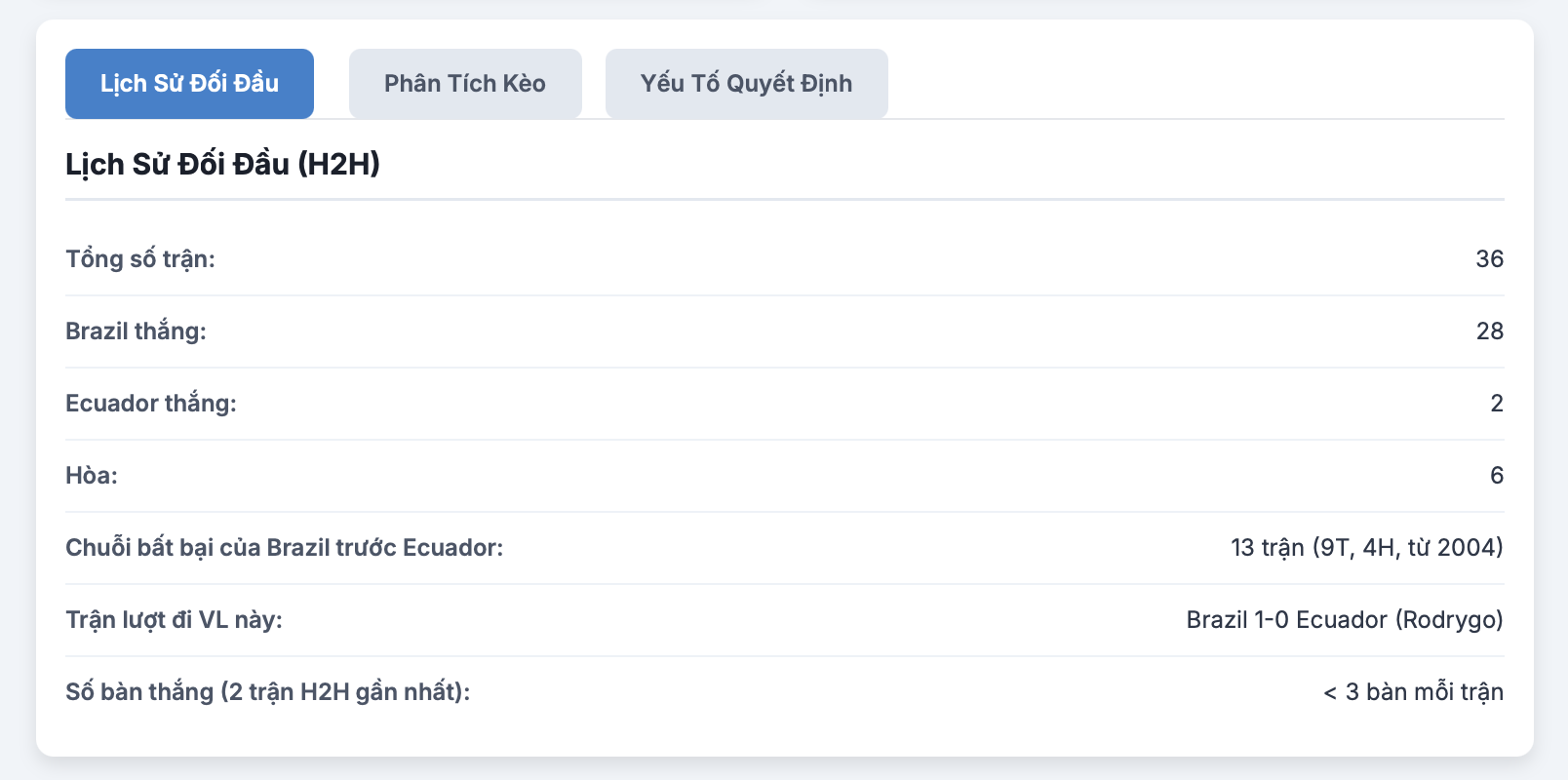This screenshot has height=780, width=1568.
Task: Click the Lịch Sử Đối Đầu (H2H) heading
Action: coord(222,164)
